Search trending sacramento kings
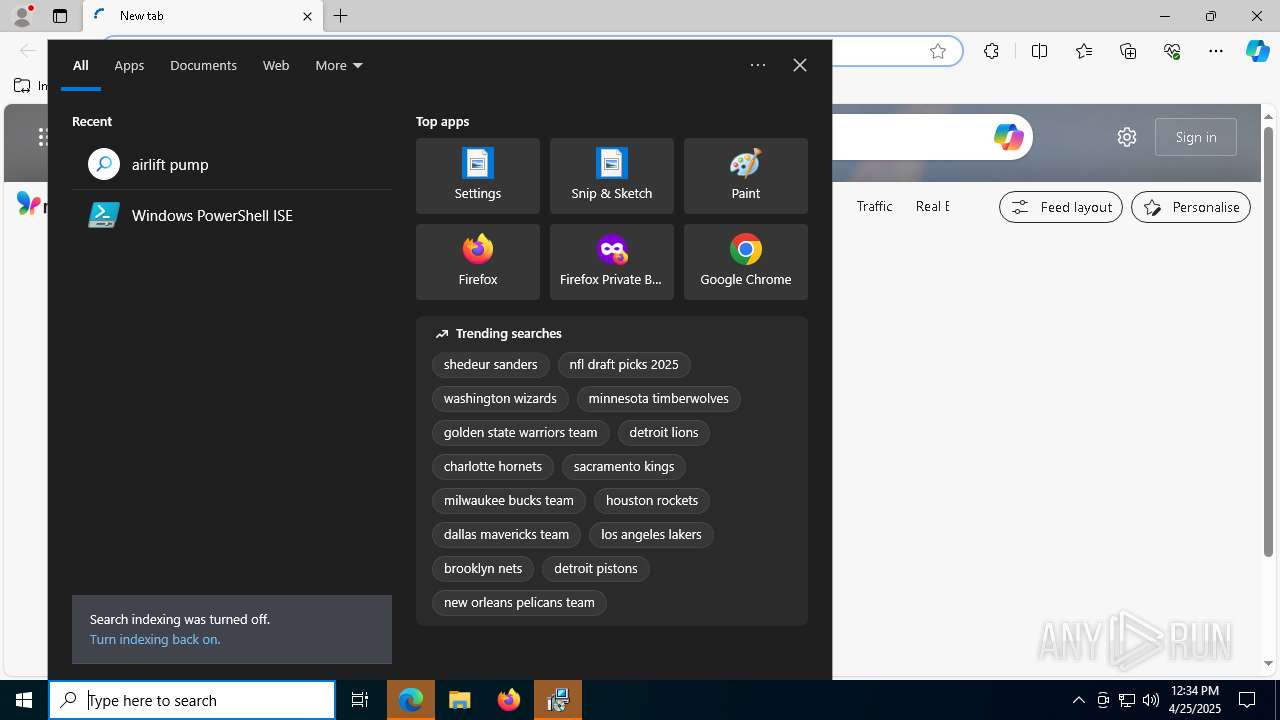Image resolution: width=1280 pixels, height=720 pixels. point(624,467)
